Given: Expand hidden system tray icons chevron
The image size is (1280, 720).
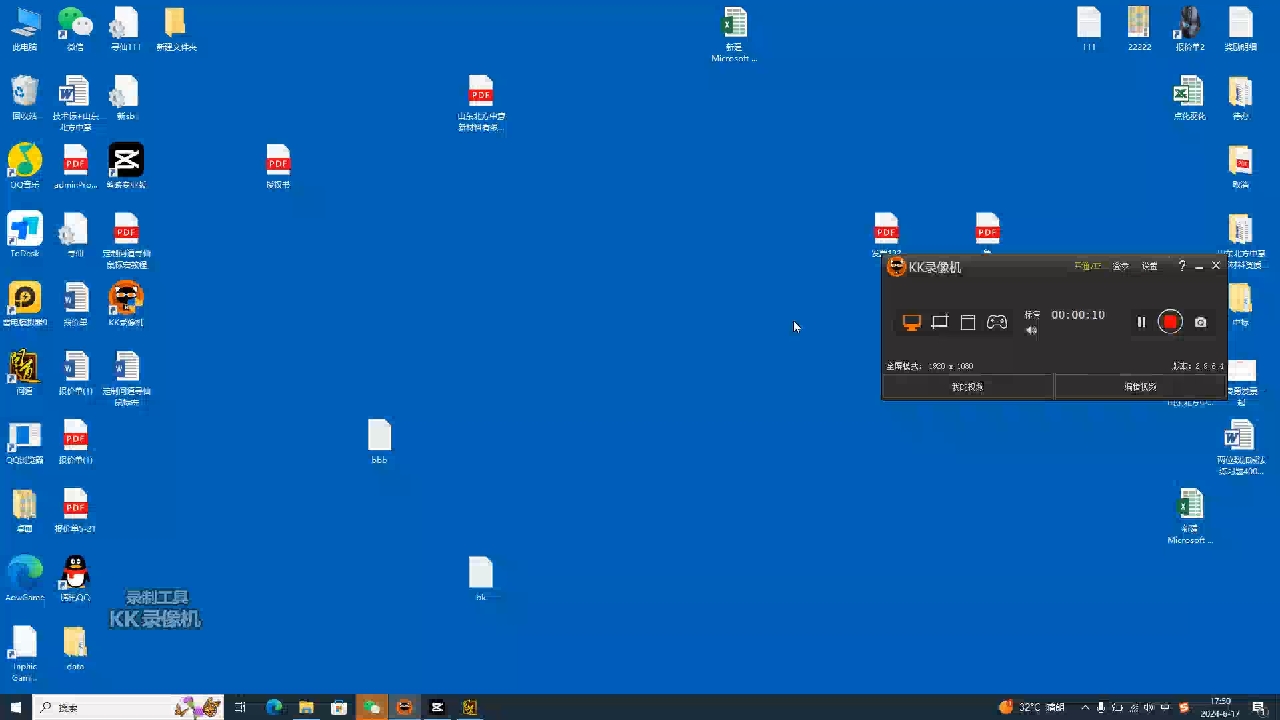Looking at the screenshot, I should click(1085, 707).
